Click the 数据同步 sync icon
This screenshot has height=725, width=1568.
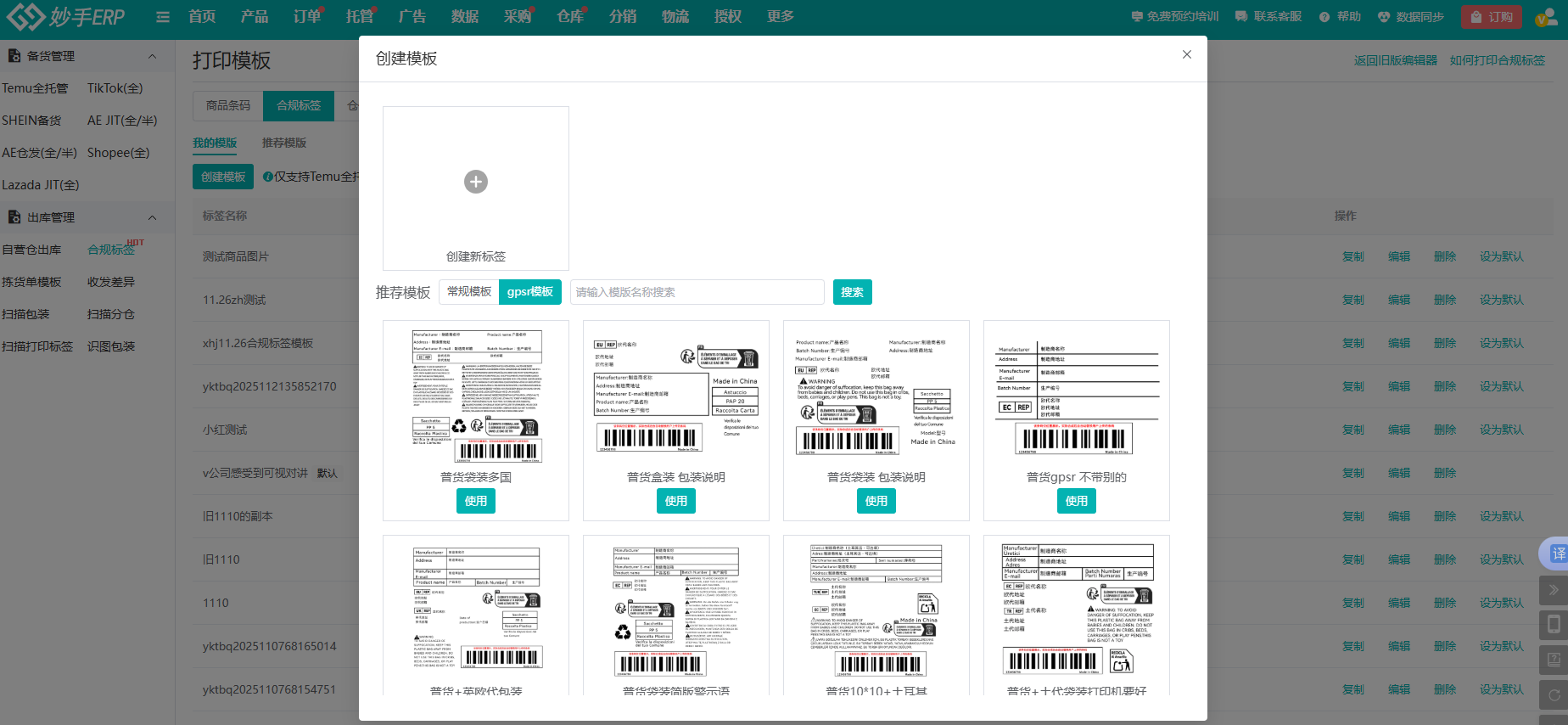pyautogui.click(x=1383, y=17)
